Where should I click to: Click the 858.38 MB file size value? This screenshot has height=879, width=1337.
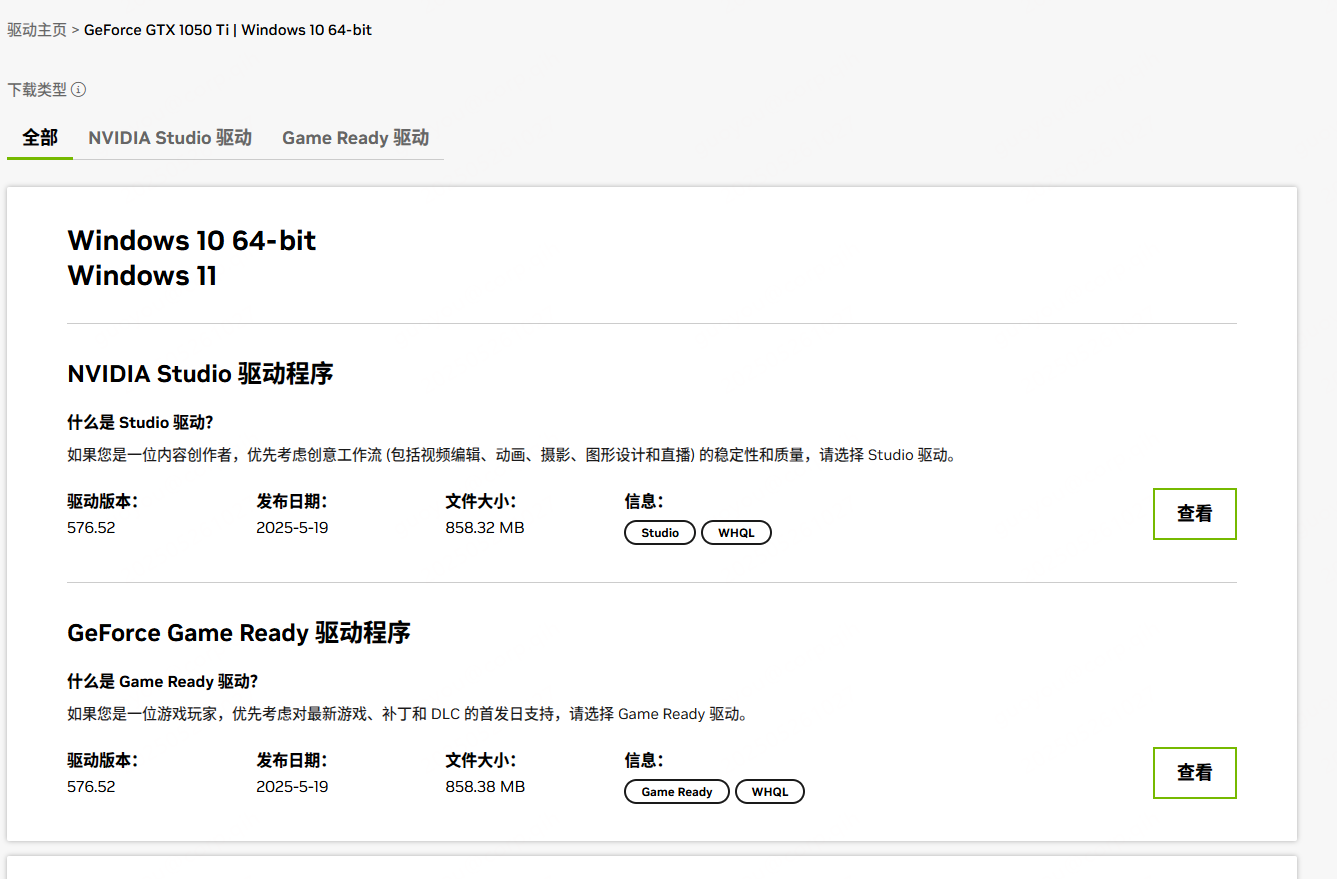coord(485,787)
